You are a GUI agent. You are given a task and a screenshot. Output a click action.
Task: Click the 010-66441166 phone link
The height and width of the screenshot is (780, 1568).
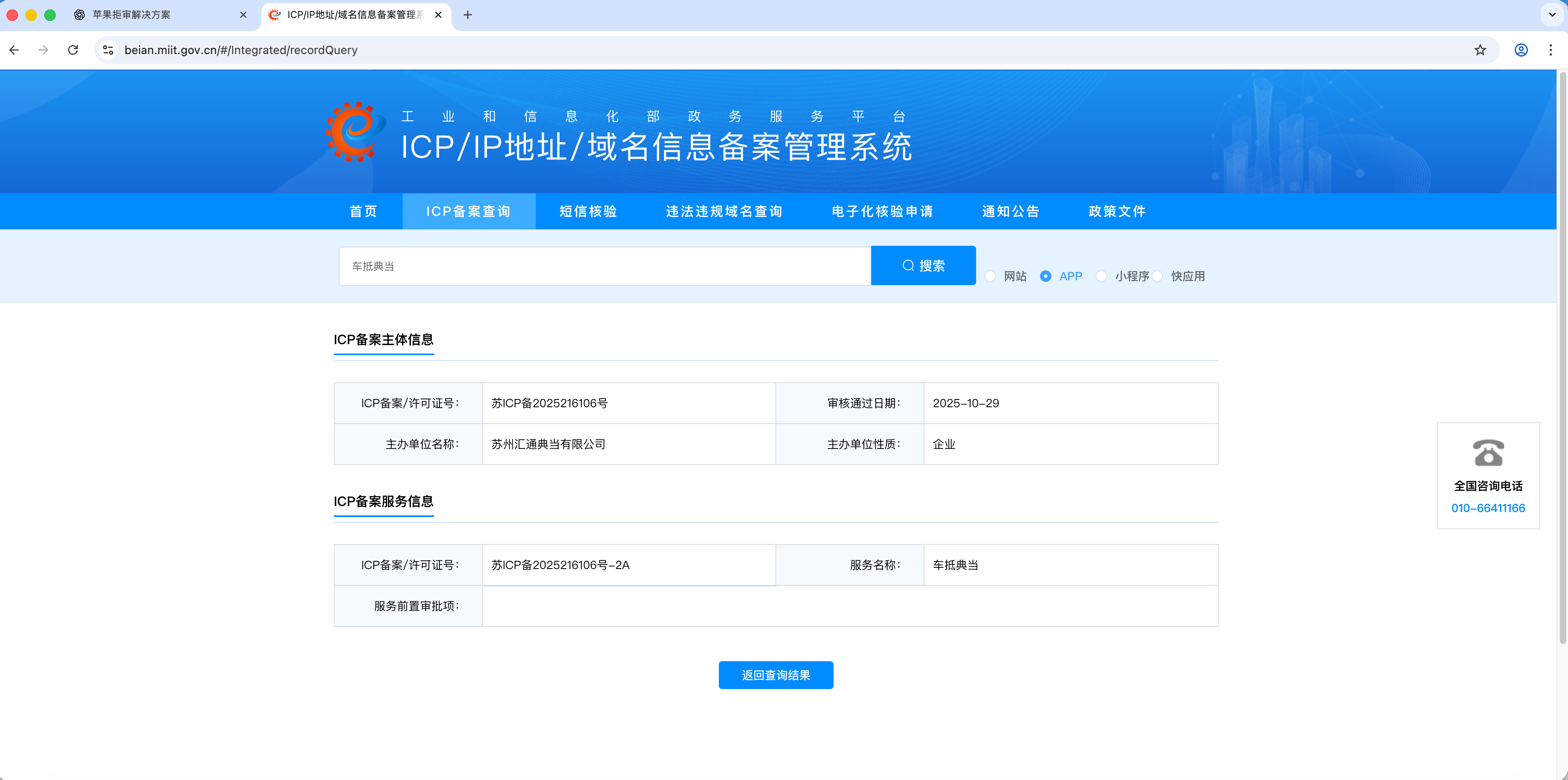tap(1488, 508)
